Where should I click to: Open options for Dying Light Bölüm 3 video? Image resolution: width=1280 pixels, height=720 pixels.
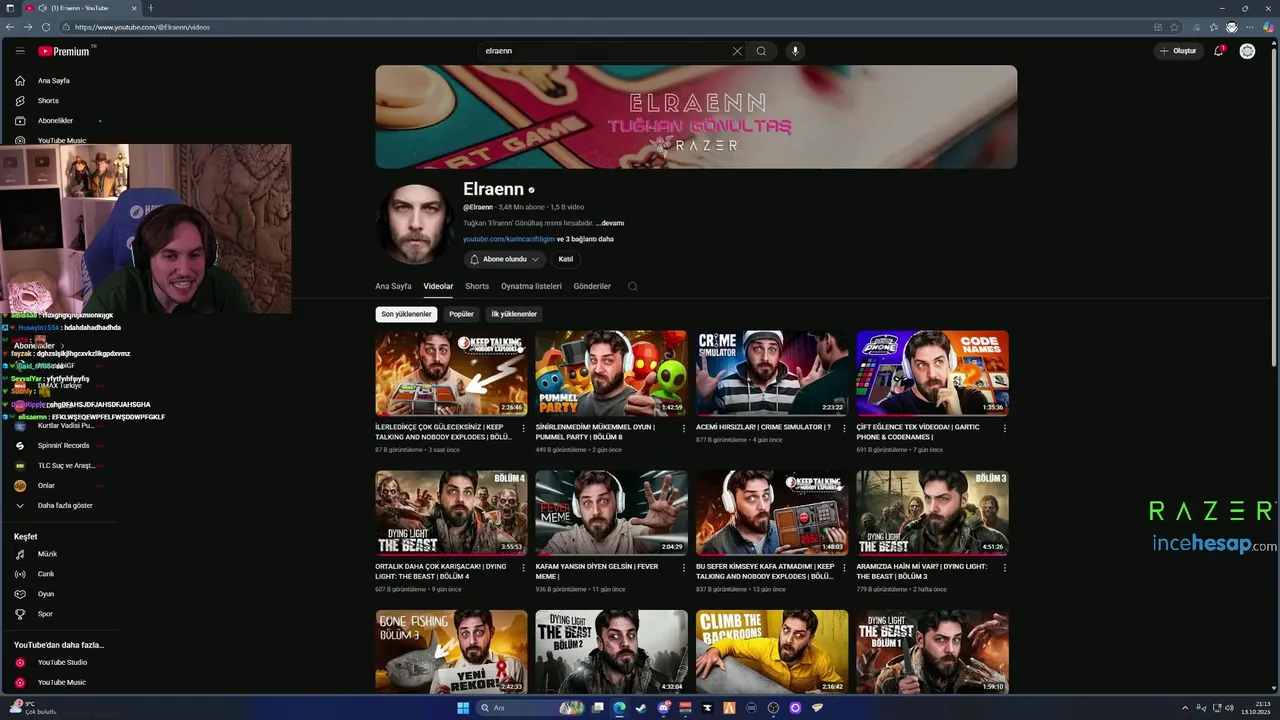(x=1005, y=567)
